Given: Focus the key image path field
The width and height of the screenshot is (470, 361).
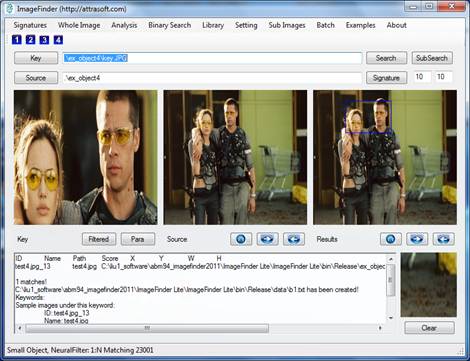Looking at the screenshot, I should click(x=212, y=58).
